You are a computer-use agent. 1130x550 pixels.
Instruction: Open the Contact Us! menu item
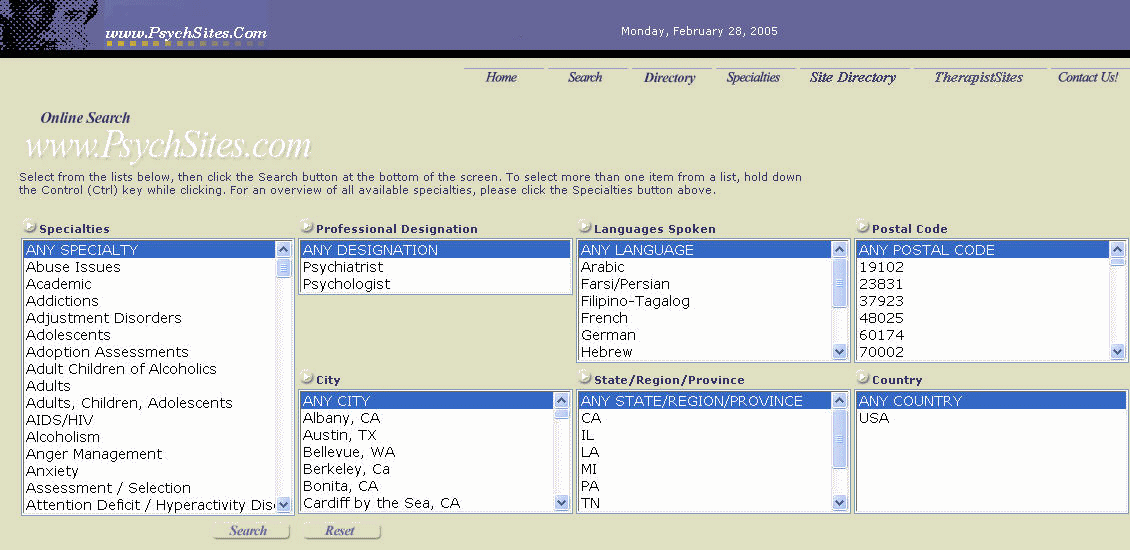(x=1088, y=77)
